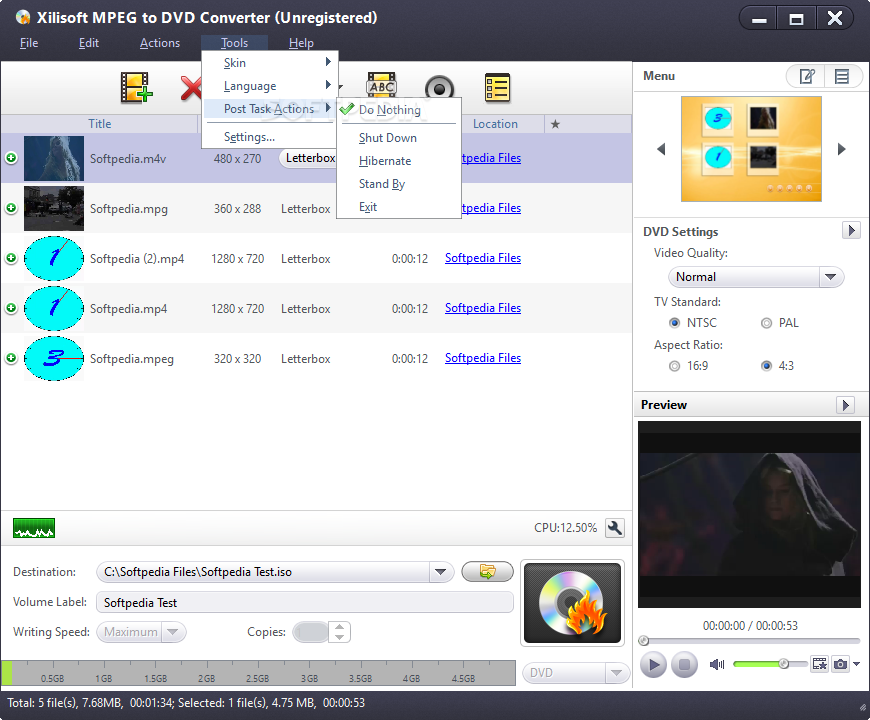This screenshot has height=720, width=870.
Task: Open the Actions menu
Action: [160, 43]
